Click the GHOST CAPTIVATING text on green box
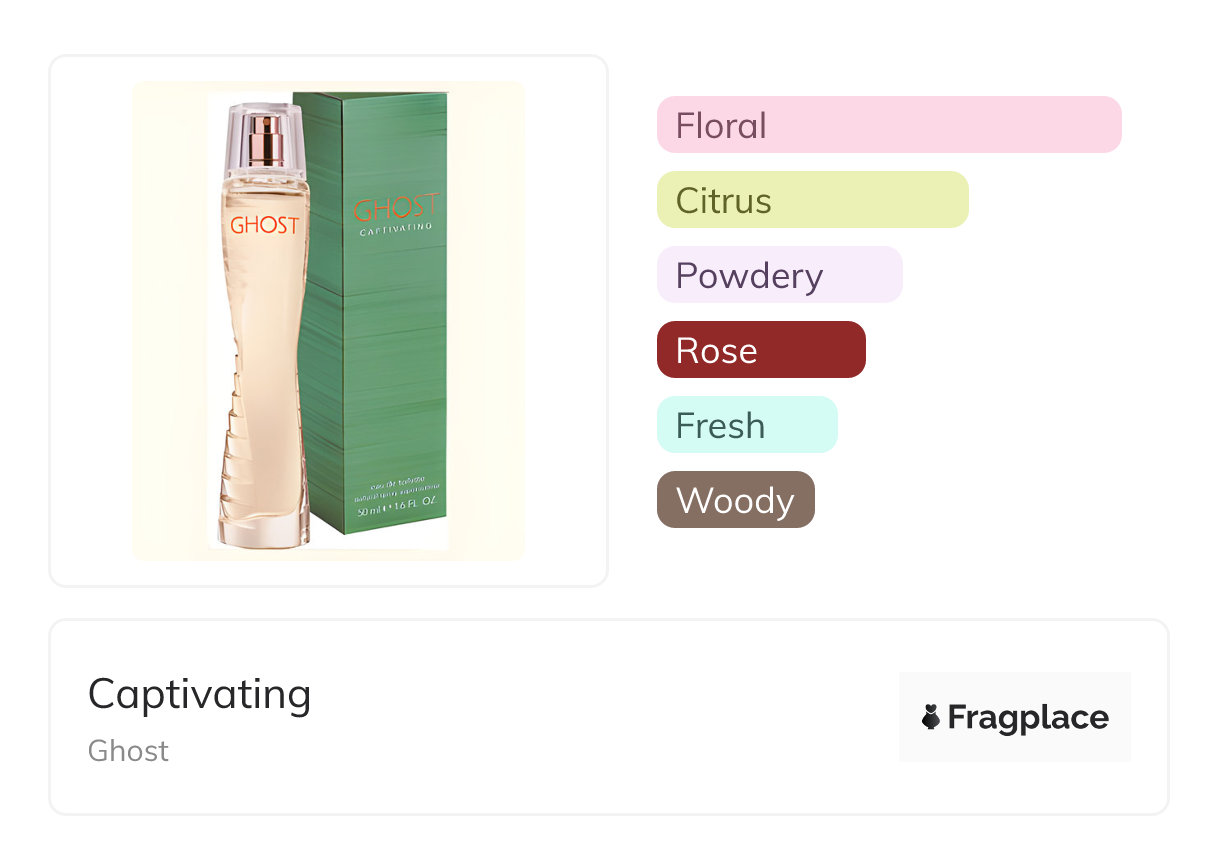 coord(395,213)
